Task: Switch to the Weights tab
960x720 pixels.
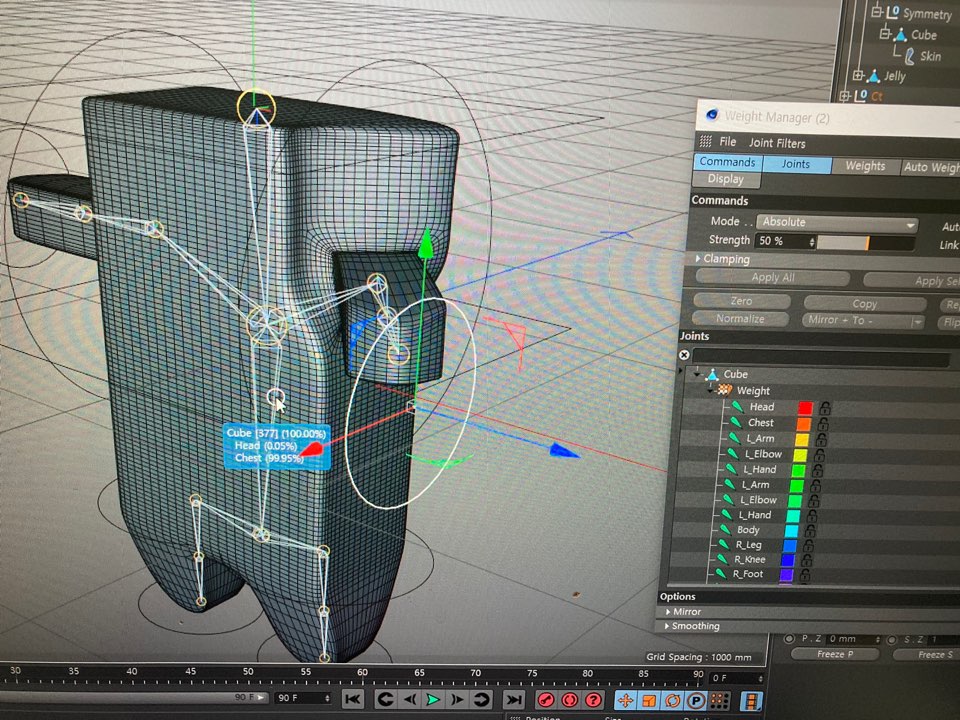Action: [865, 166]
